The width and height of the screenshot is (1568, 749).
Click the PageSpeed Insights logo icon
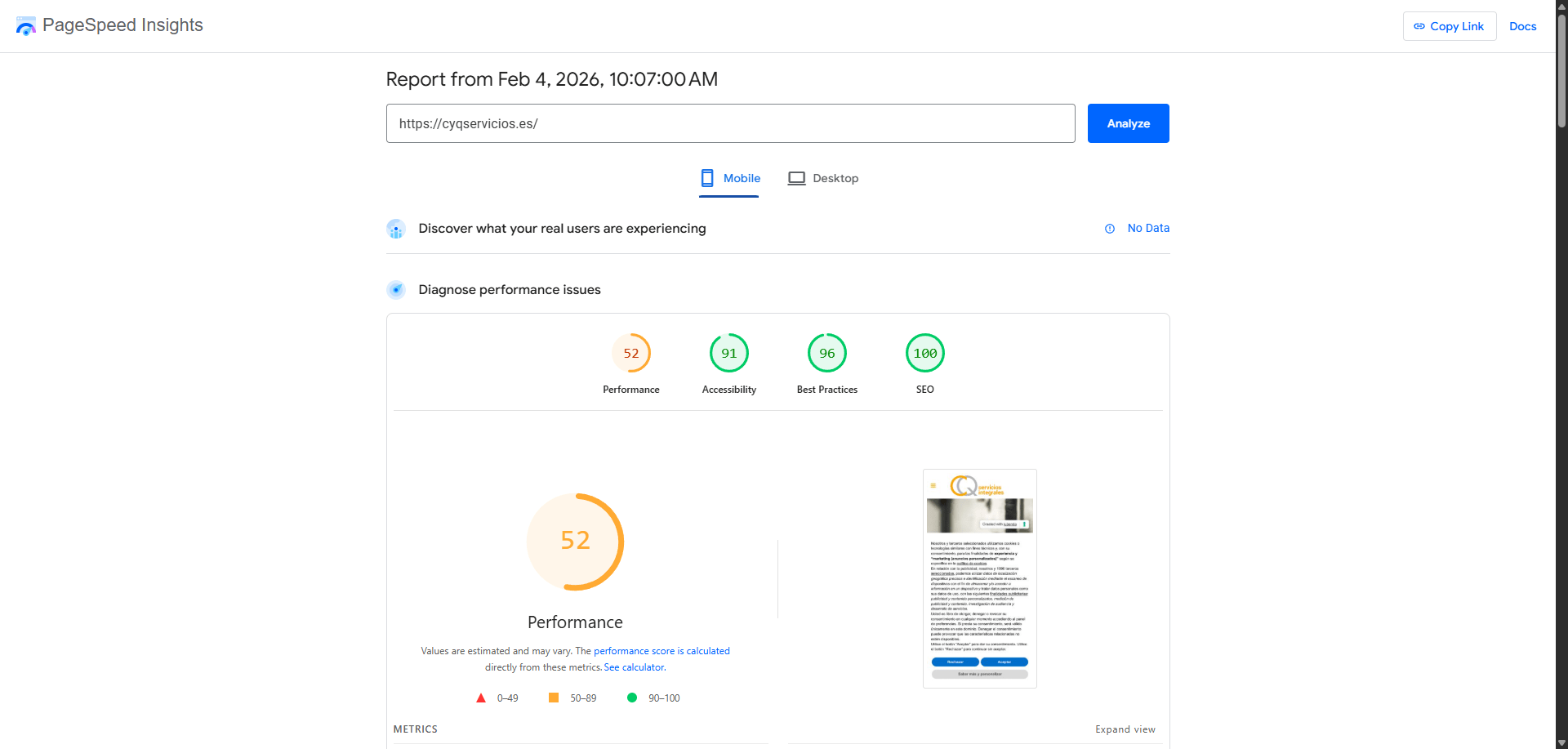[x=26, y=26]
